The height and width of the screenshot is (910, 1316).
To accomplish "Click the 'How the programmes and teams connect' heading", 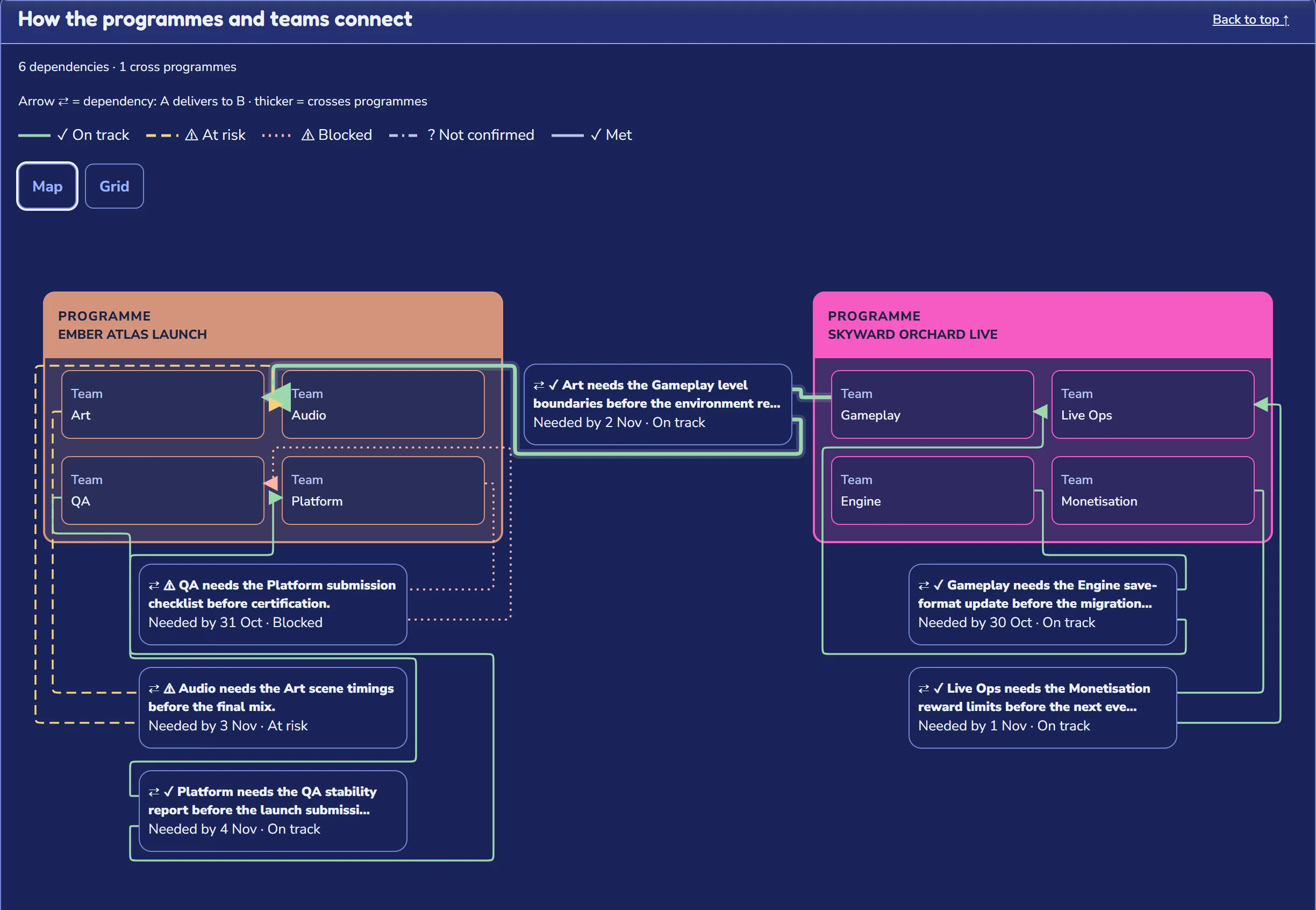I will [x=215, y=19].
